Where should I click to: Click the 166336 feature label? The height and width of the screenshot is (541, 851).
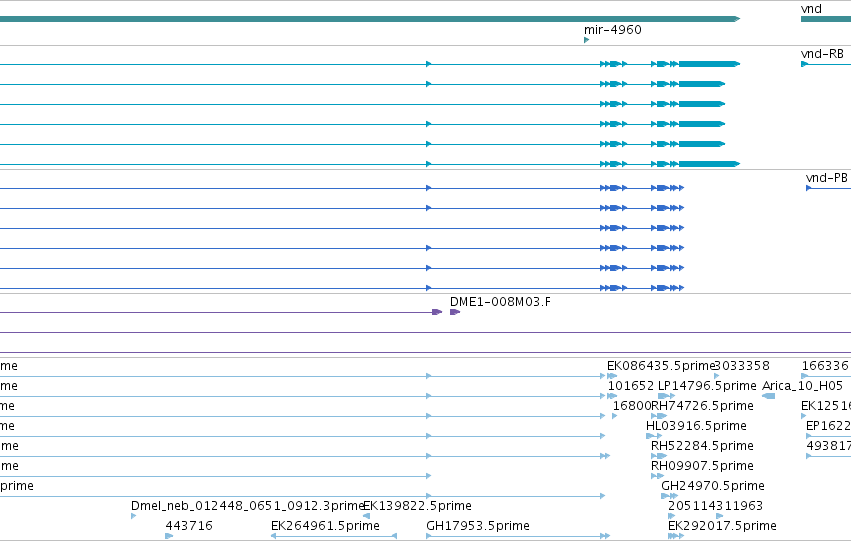(x=825, y=366)
